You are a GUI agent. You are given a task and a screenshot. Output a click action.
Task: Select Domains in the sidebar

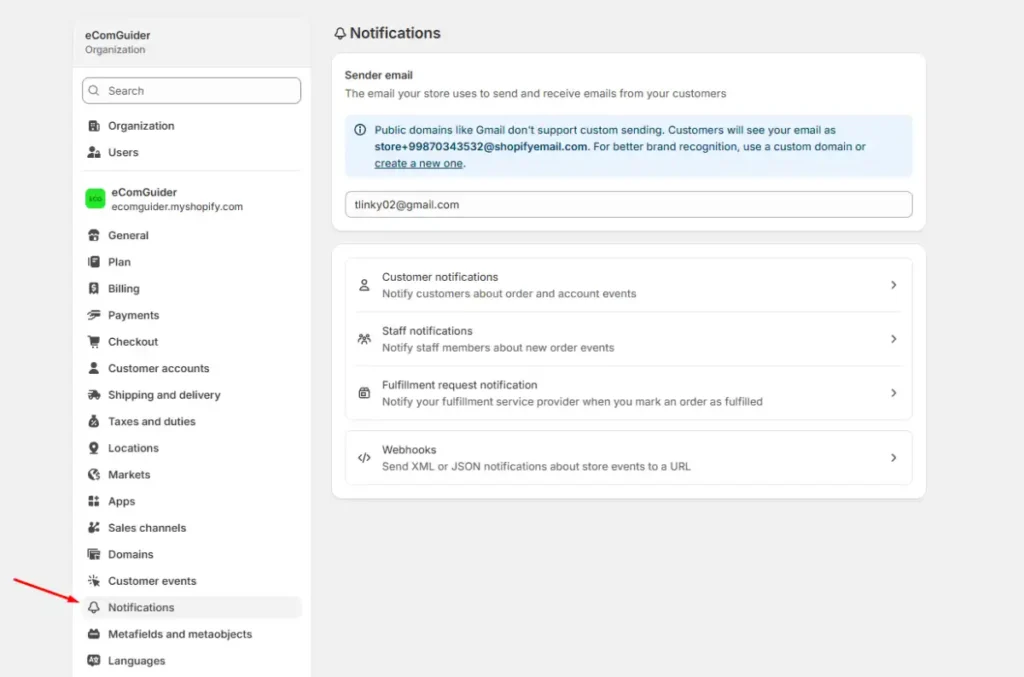click(191, 554)
